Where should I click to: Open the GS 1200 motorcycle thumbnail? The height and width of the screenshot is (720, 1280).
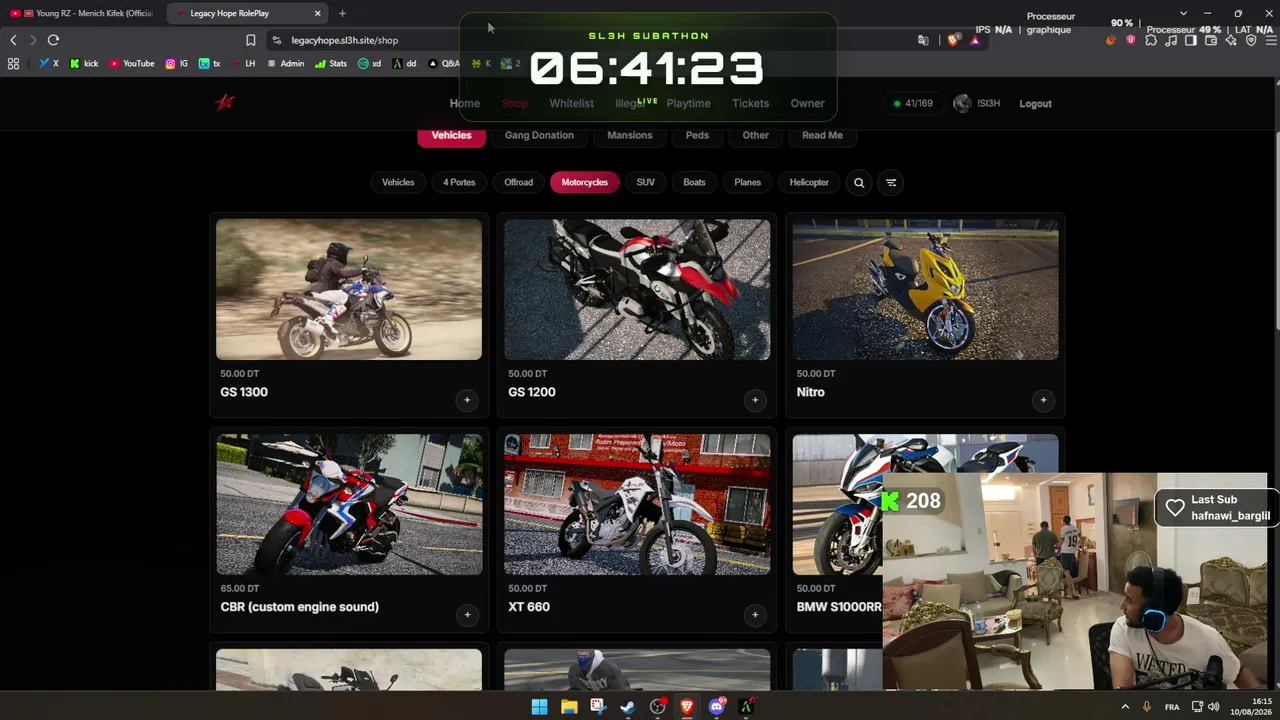click(x=637, y=289)
